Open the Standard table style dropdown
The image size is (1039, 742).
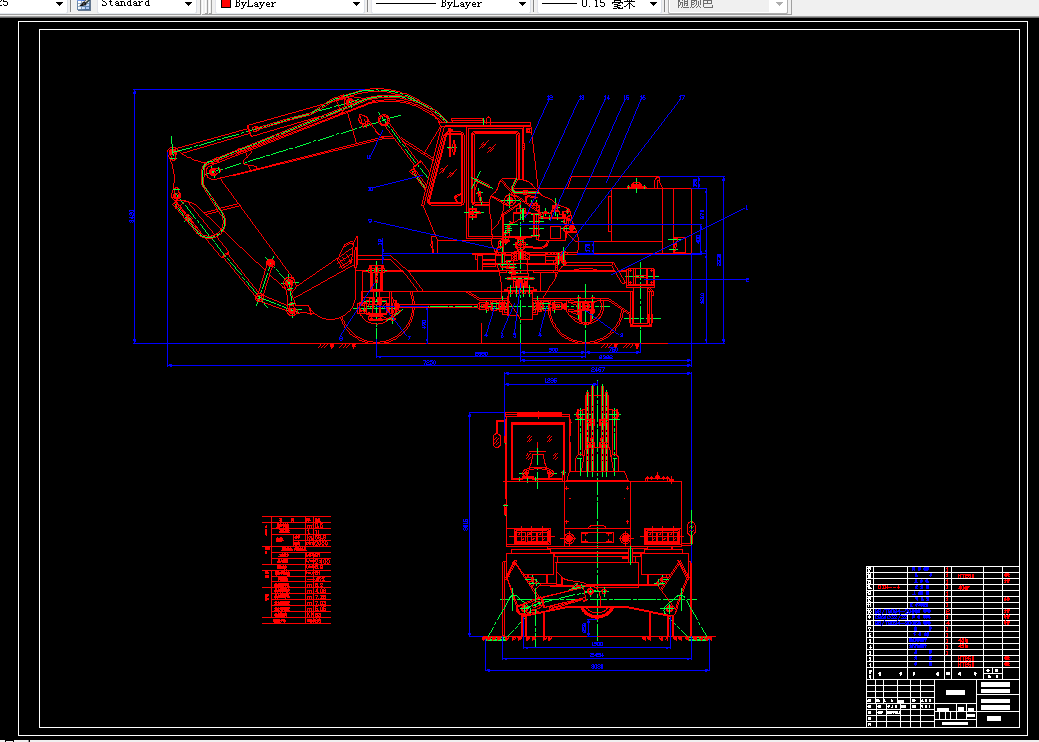(x=190, y=5)
